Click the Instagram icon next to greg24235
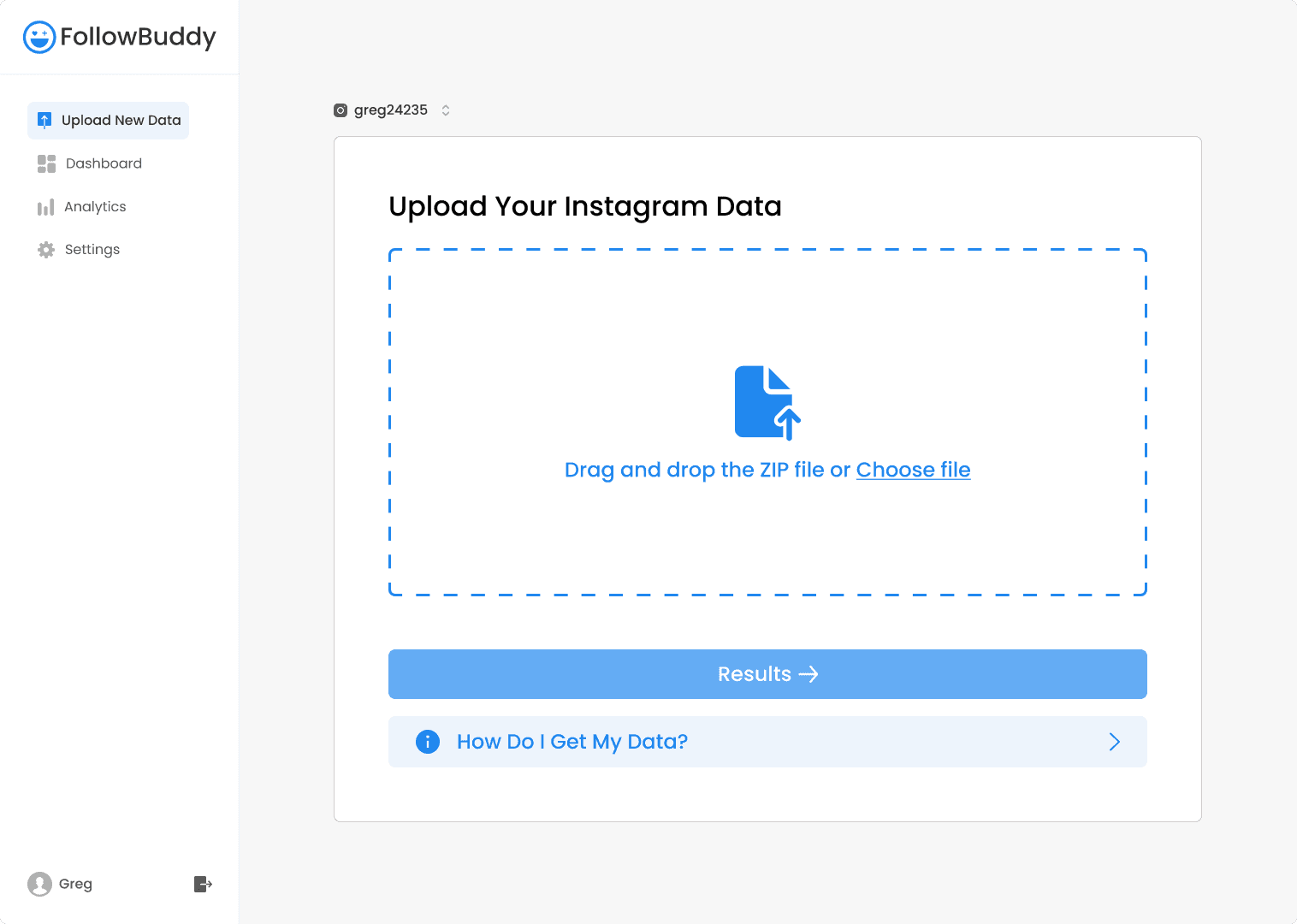1297x924 pixels. pyautogui.click(x=341, y=110)
